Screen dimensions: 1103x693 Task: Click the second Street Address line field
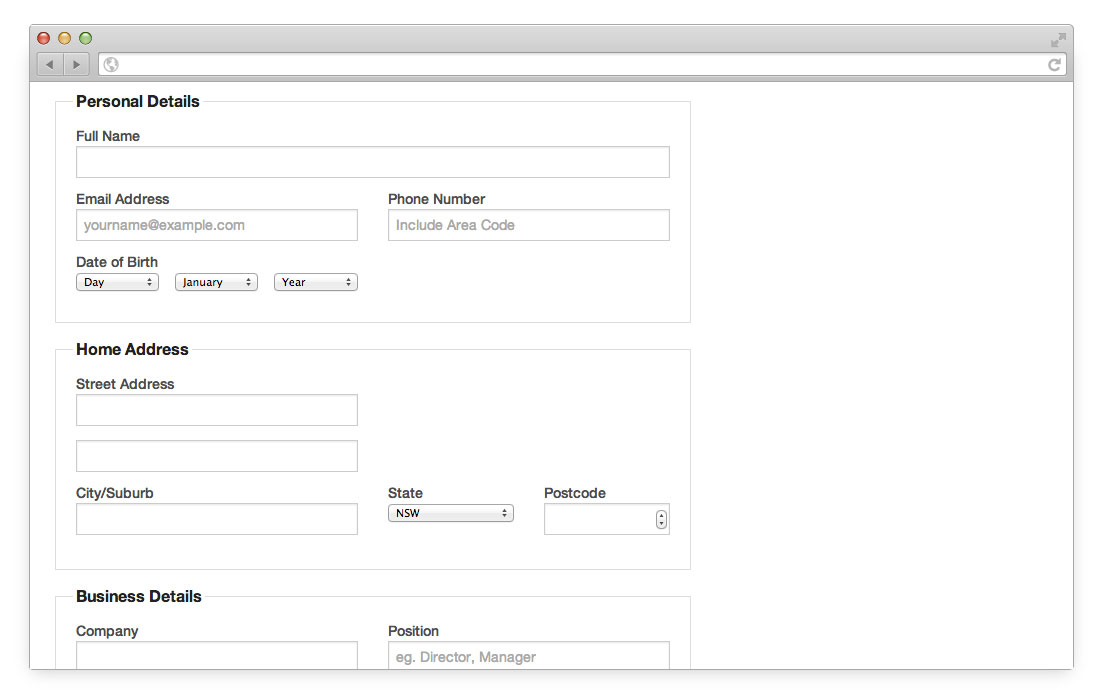pyautogui.click(x=216, y=456)
